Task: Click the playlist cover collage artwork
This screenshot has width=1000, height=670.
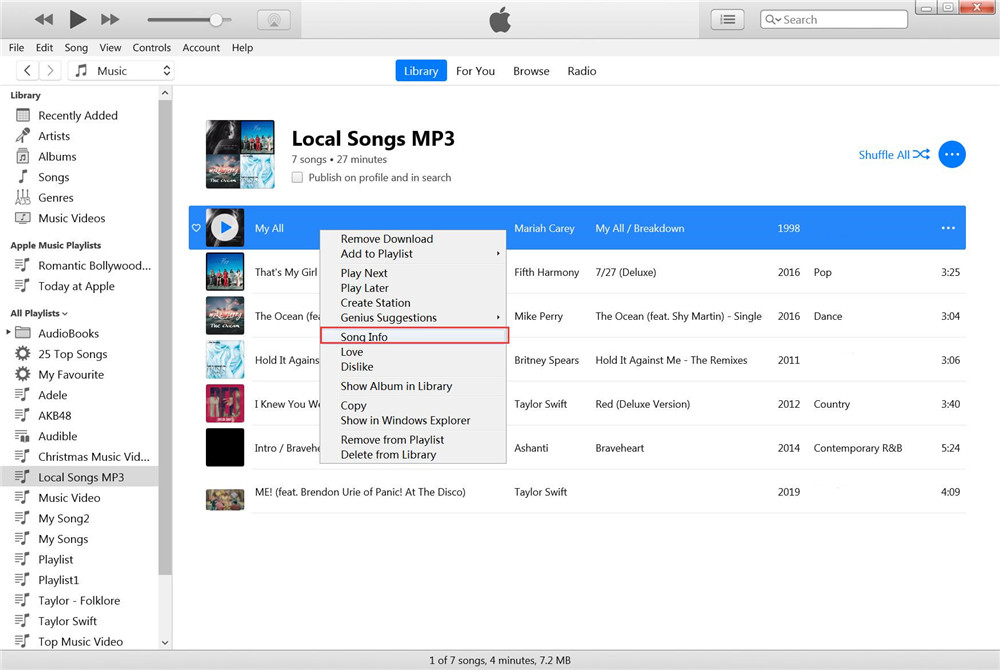Action: tap(240, 154)
